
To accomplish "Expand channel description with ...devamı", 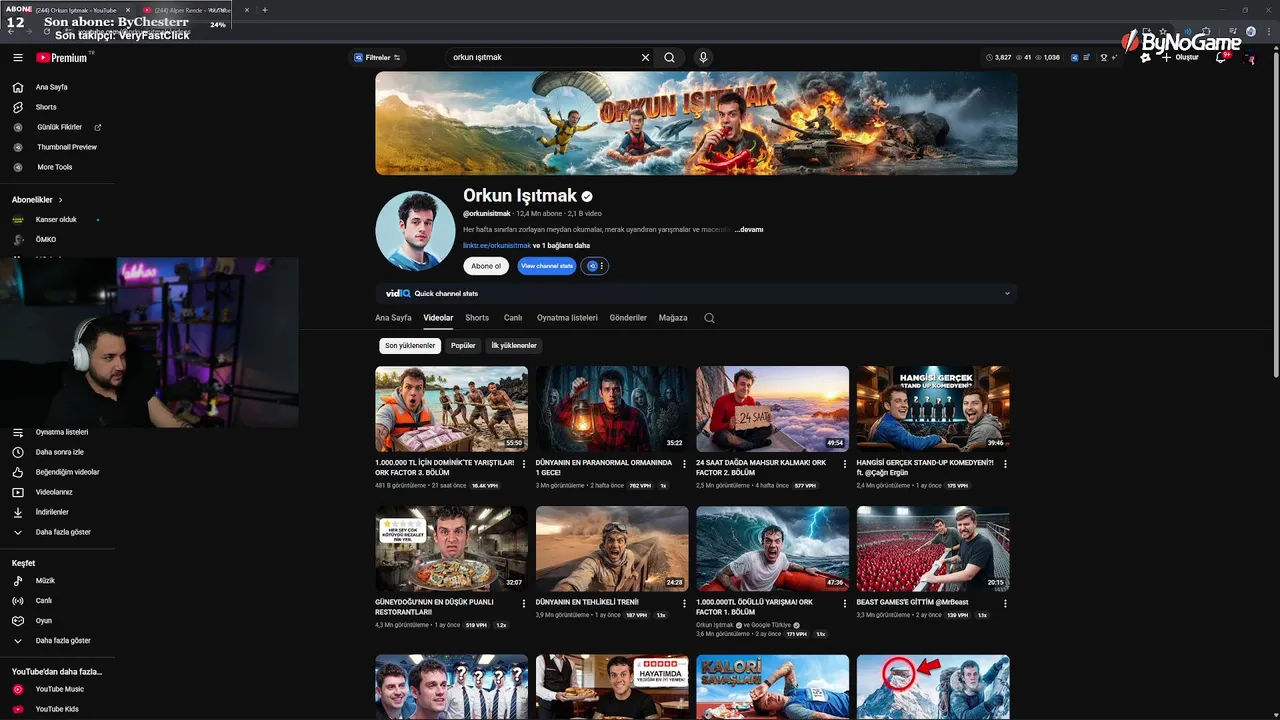I will tap(749, 230).
